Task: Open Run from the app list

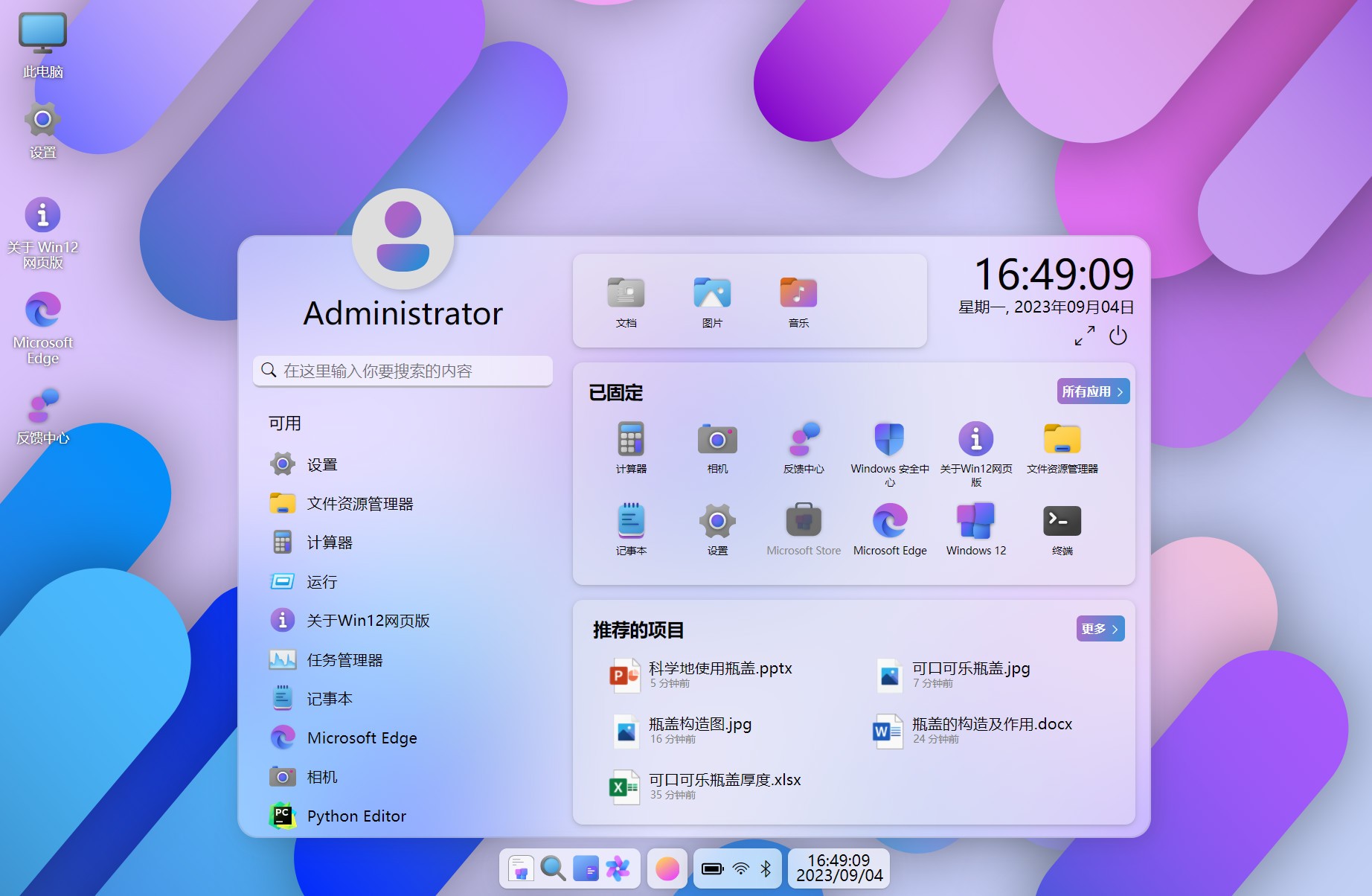Action: [x=403, y=582]
